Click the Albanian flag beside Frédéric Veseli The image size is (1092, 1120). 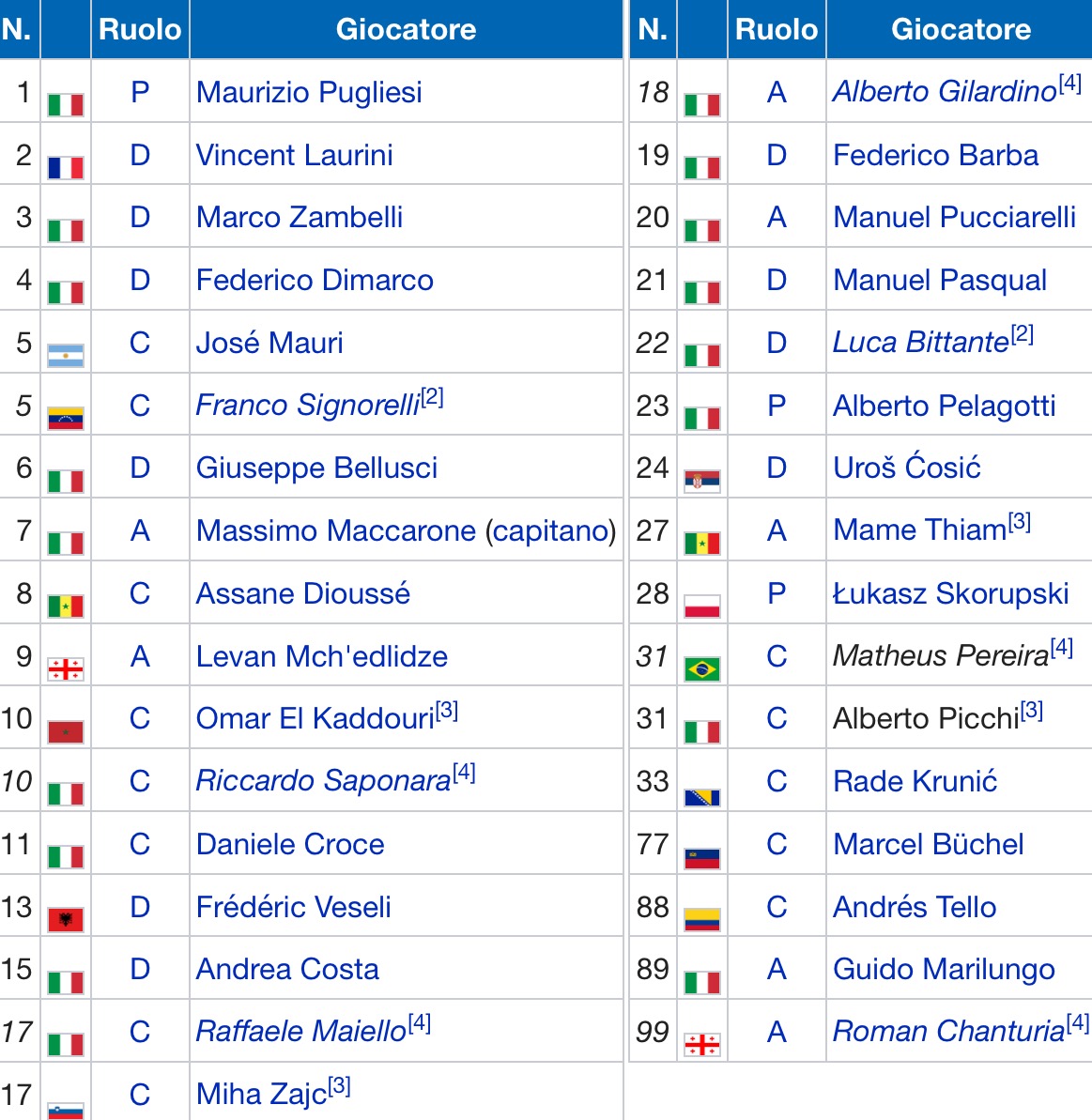(66, 919)
